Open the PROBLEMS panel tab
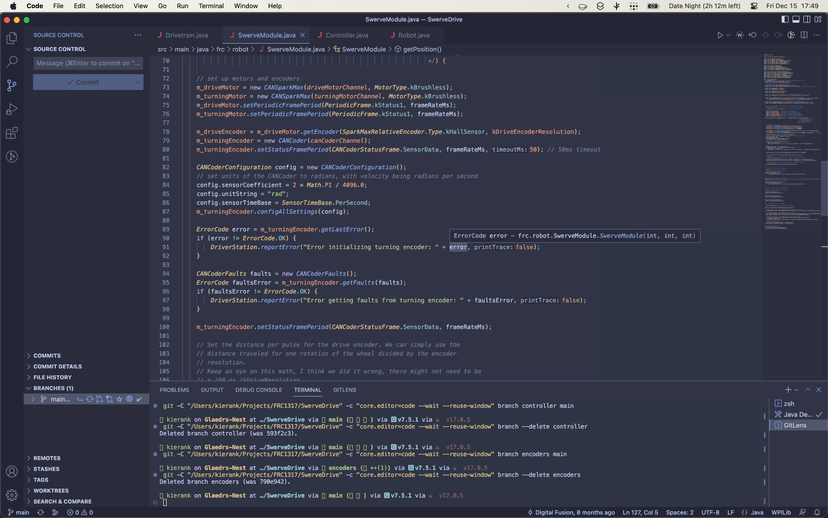 [x=174, y=390]
